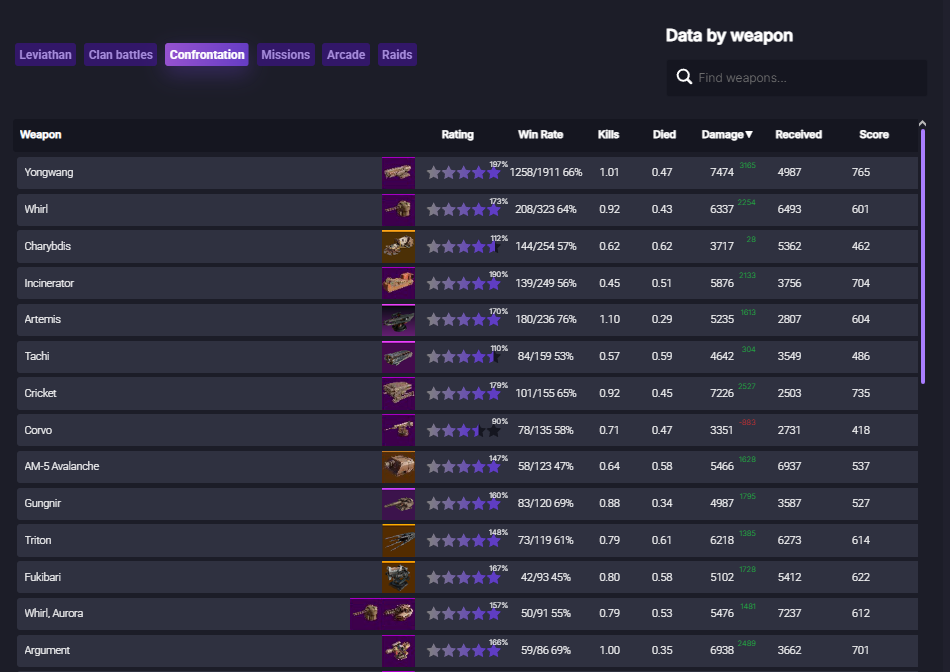Click the Cricket weapon icon
Image resolution: width=950 pixels, height=672 pixels.
pyautogui.click(x=398, y=394)
